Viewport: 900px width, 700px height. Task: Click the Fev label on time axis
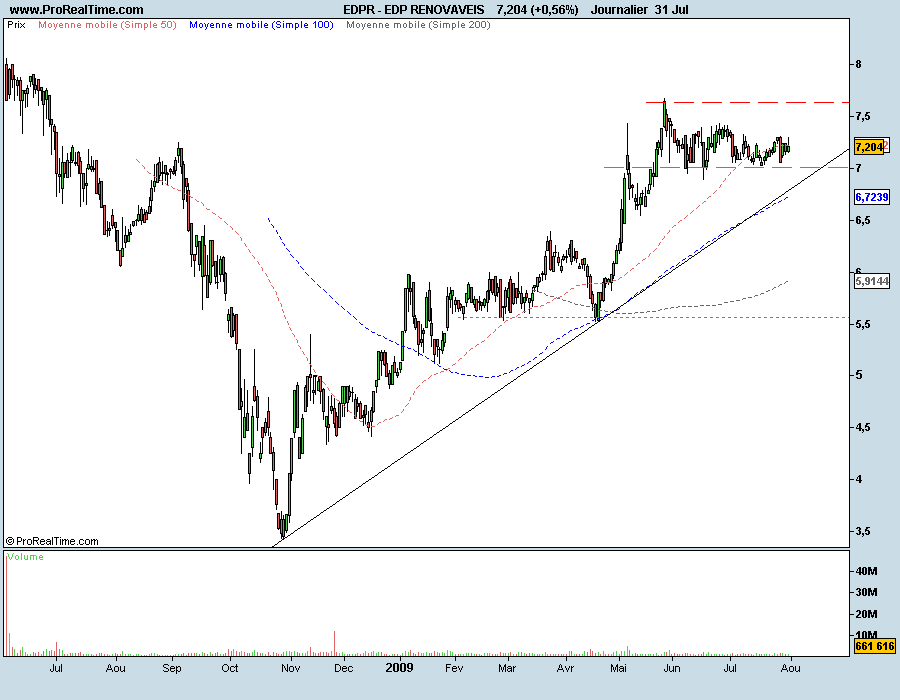454,668
